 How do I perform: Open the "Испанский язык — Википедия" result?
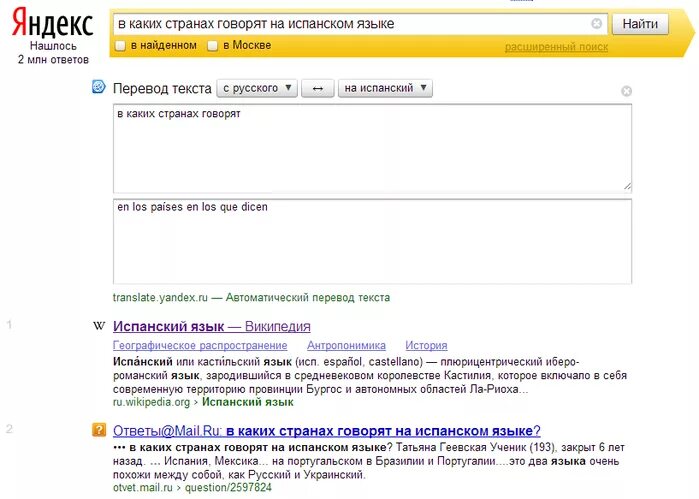click(x=211, y=326)
